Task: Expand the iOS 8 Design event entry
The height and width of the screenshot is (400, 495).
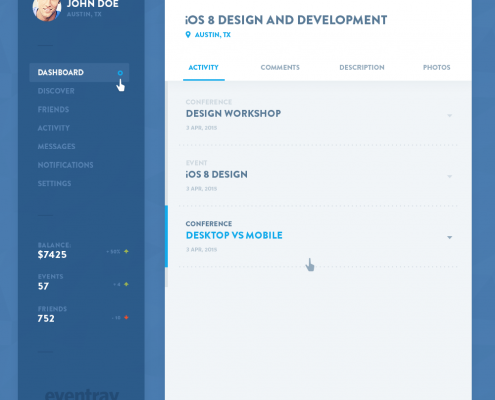Action: tap(449, 176)
